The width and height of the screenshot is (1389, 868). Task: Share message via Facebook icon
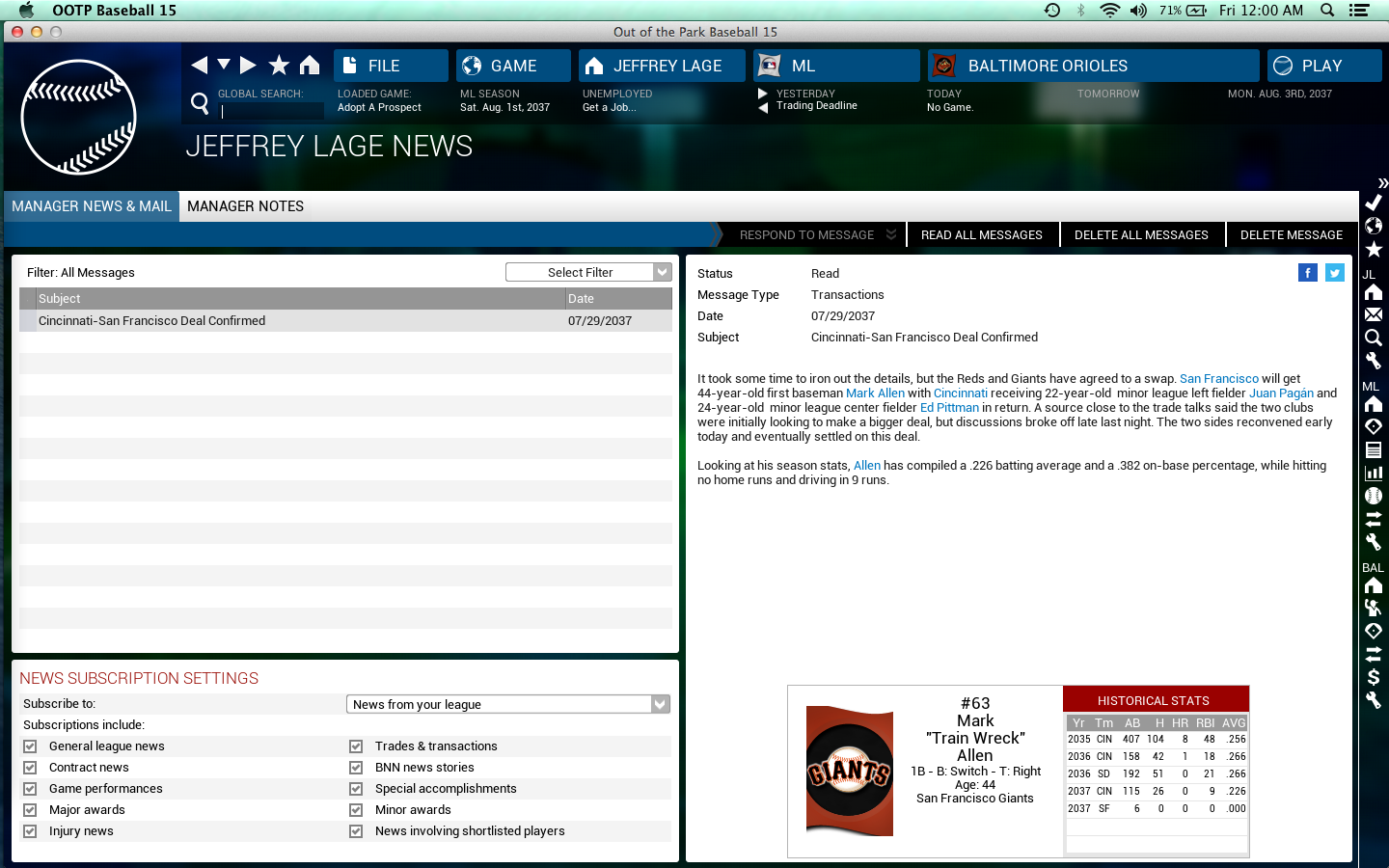click(x=1307, y=273)
